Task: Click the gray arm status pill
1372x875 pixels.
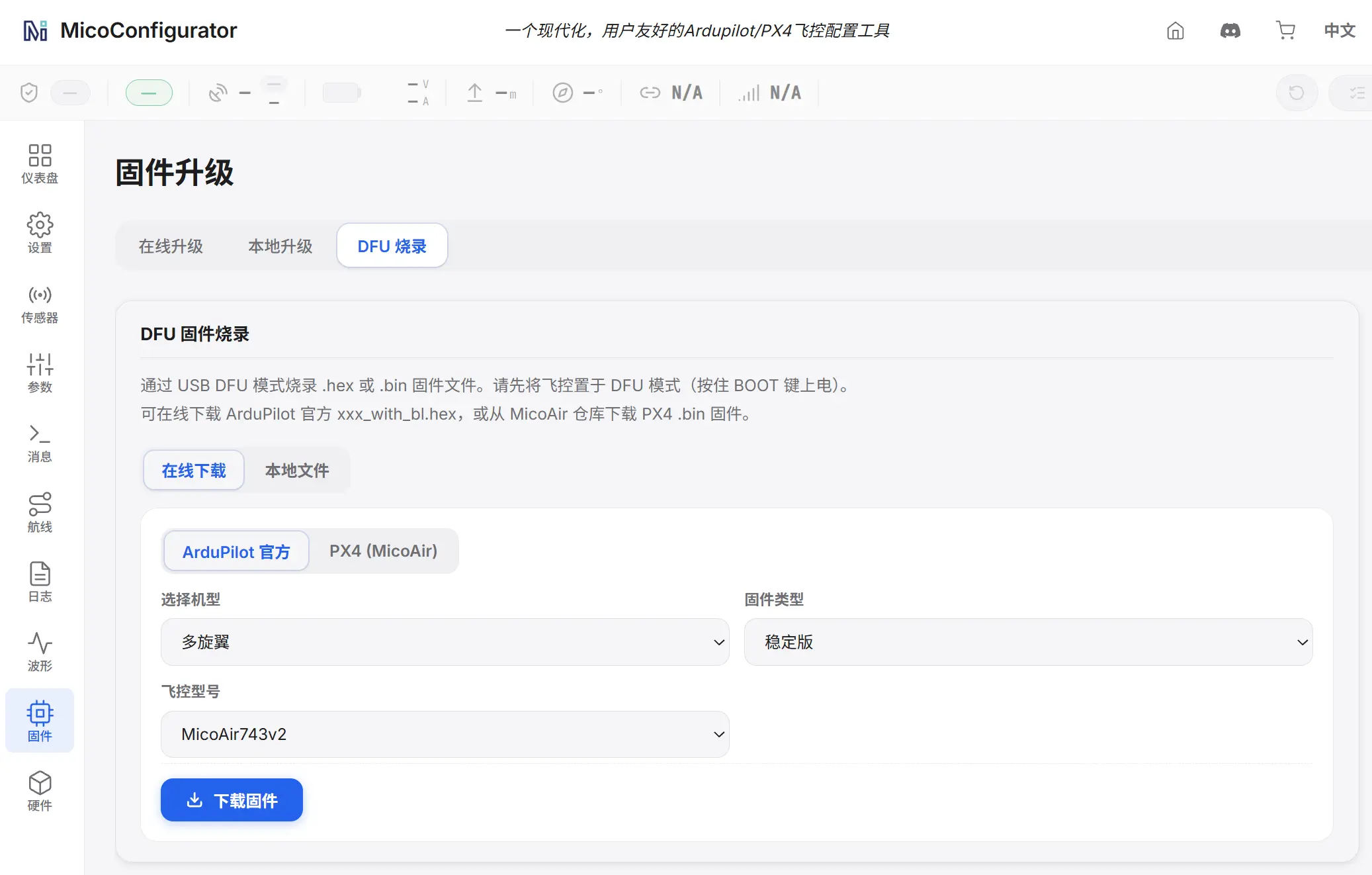Action: [x=70, y=93]
